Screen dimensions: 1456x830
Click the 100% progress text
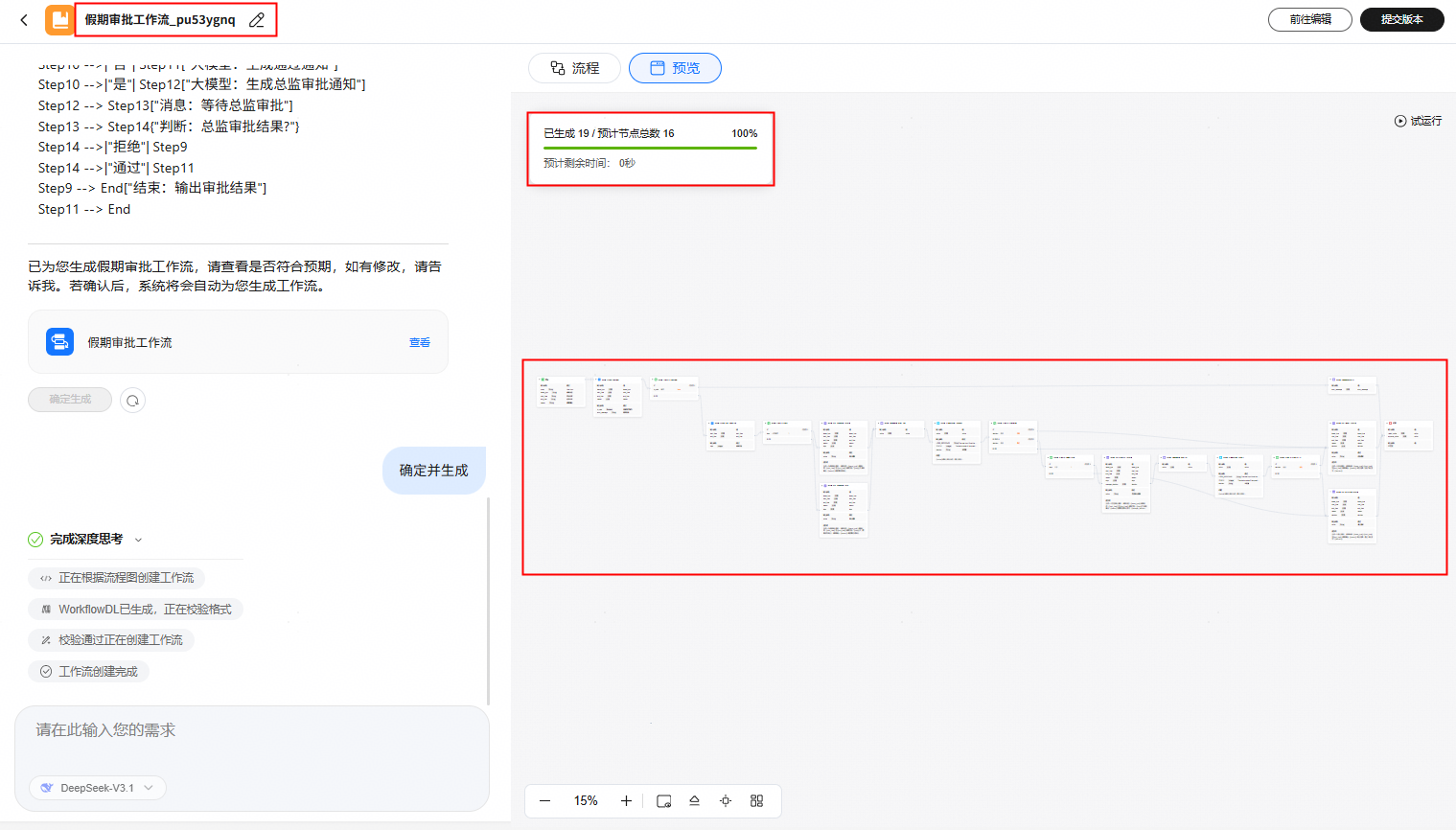click(745, 133)
